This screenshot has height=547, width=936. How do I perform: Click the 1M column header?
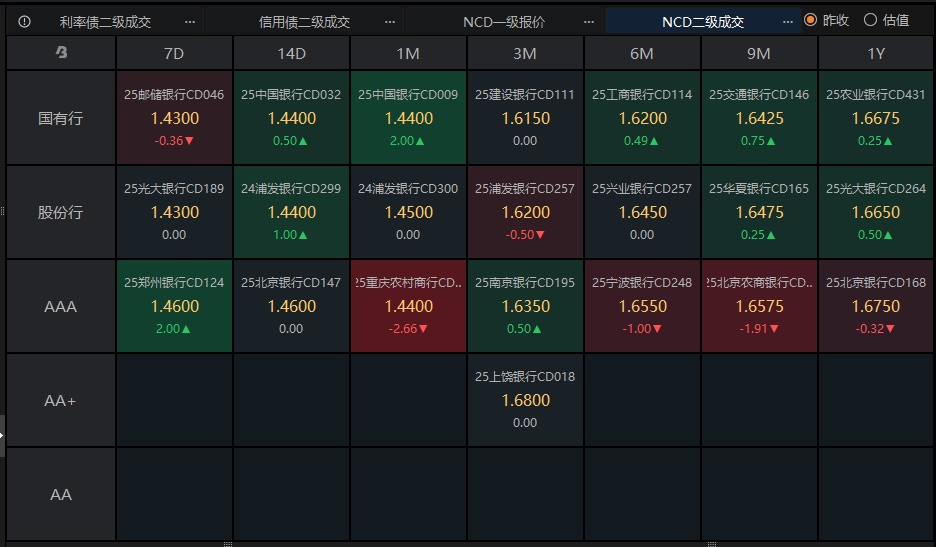[x=408, y=53]
